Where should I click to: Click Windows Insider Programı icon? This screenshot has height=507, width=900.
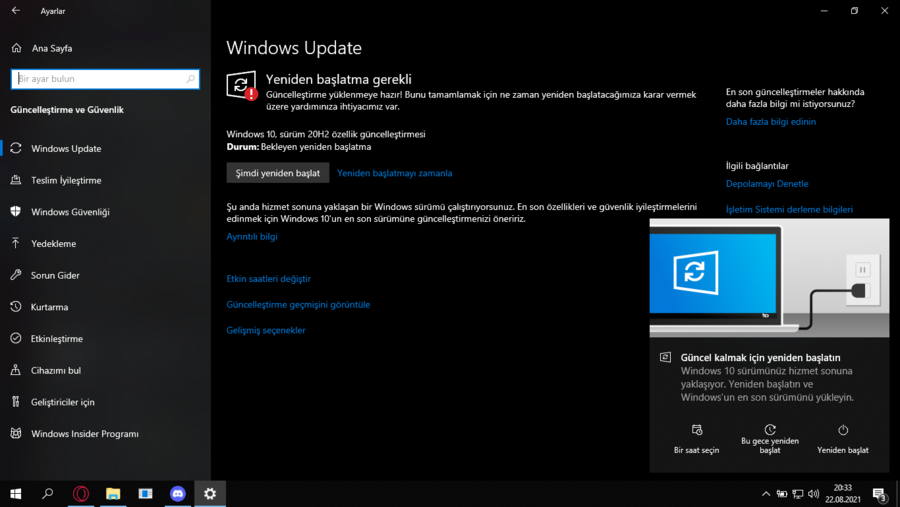(x=15, y=434)
